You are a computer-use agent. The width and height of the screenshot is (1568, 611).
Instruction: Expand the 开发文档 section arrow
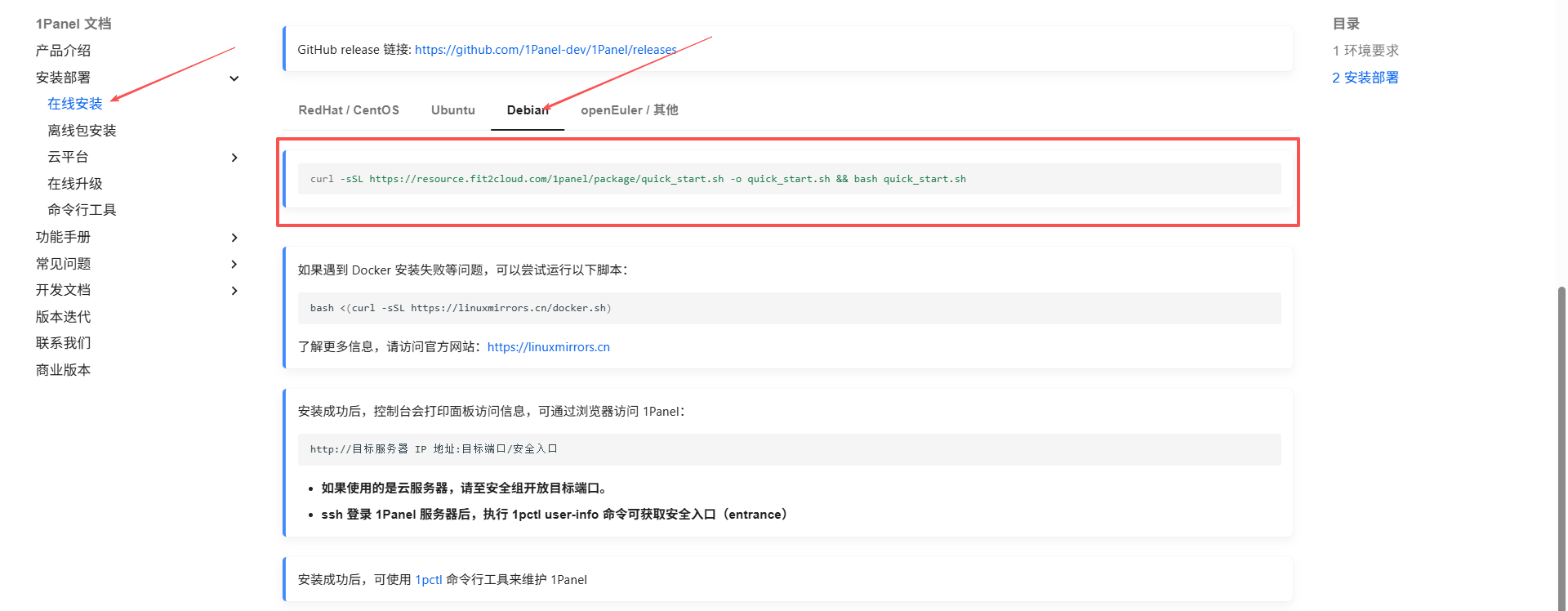tap(234, 291)
